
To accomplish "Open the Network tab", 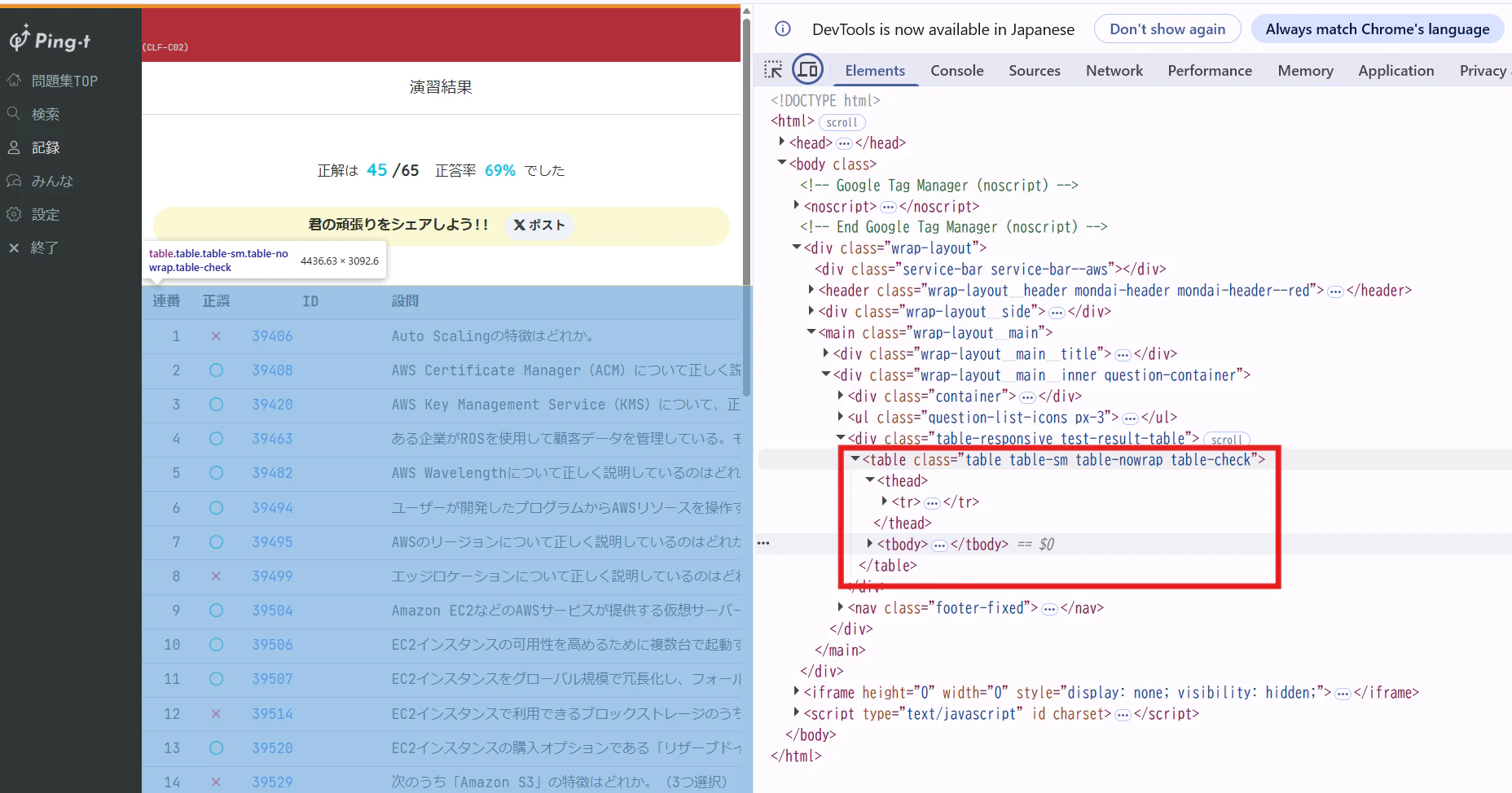I will click(x=1114, y=71).
